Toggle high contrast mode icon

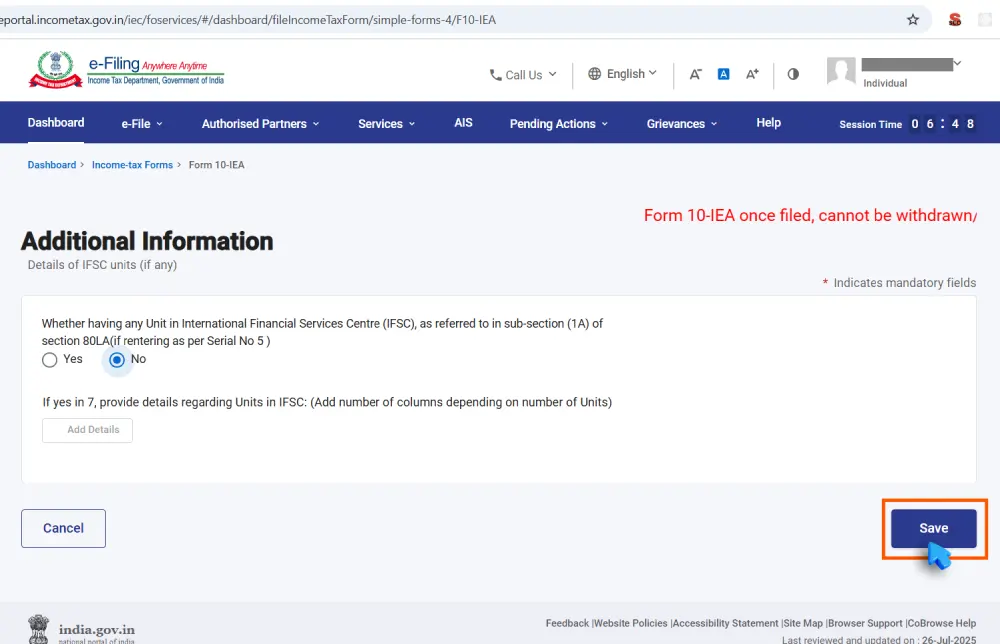[x=793, y=74]
